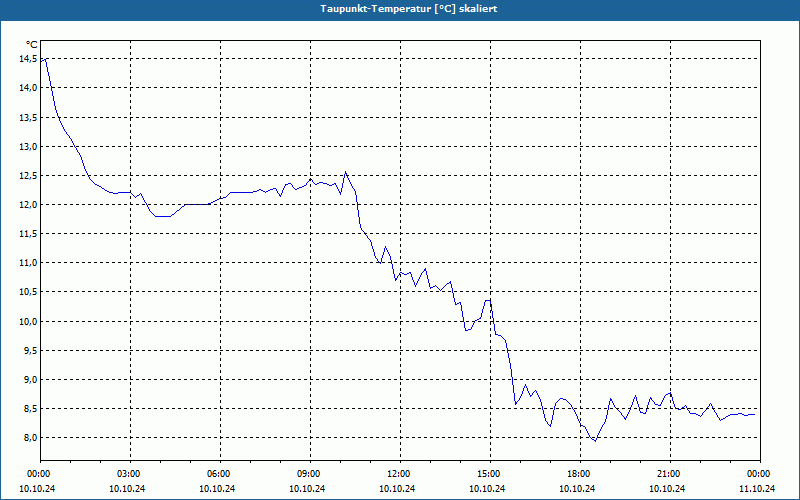Select the '10.10.24' date under '18:00'
Screen dimensions: 800x500
pyautogui.click(x=577, y=488)
